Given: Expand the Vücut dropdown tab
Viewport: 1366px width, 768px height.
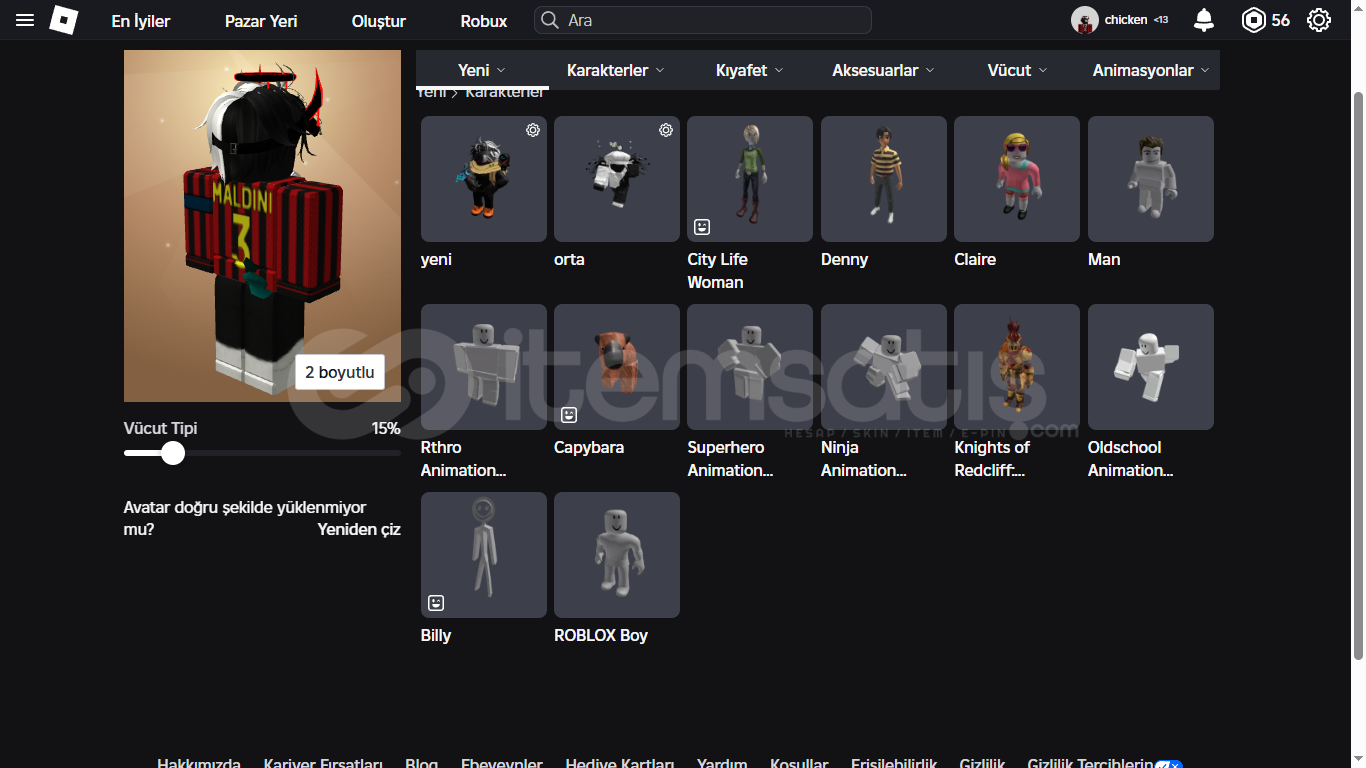Looking at the screenshot, I should tap(1018, 70).
